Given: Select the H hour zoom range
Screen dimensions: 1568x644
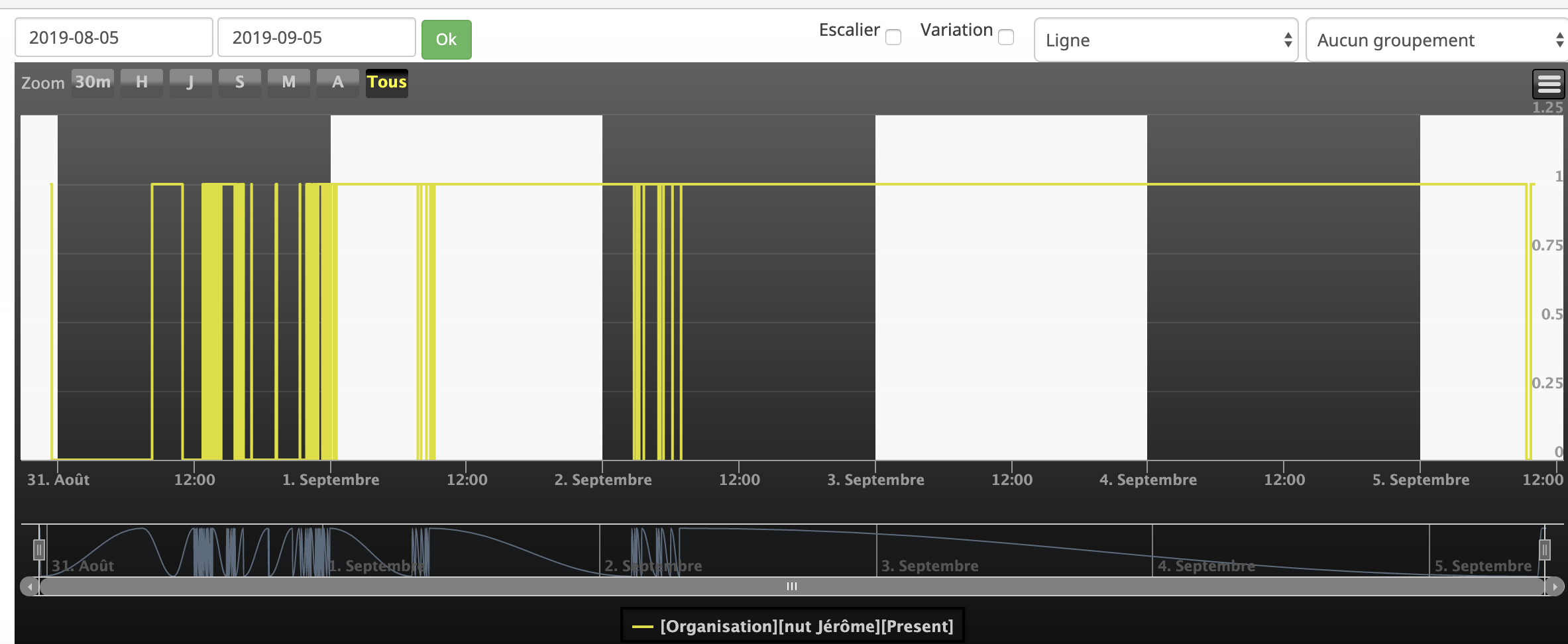Looking at the screenshot, I should pyautogui.click(x=142, y=83).
